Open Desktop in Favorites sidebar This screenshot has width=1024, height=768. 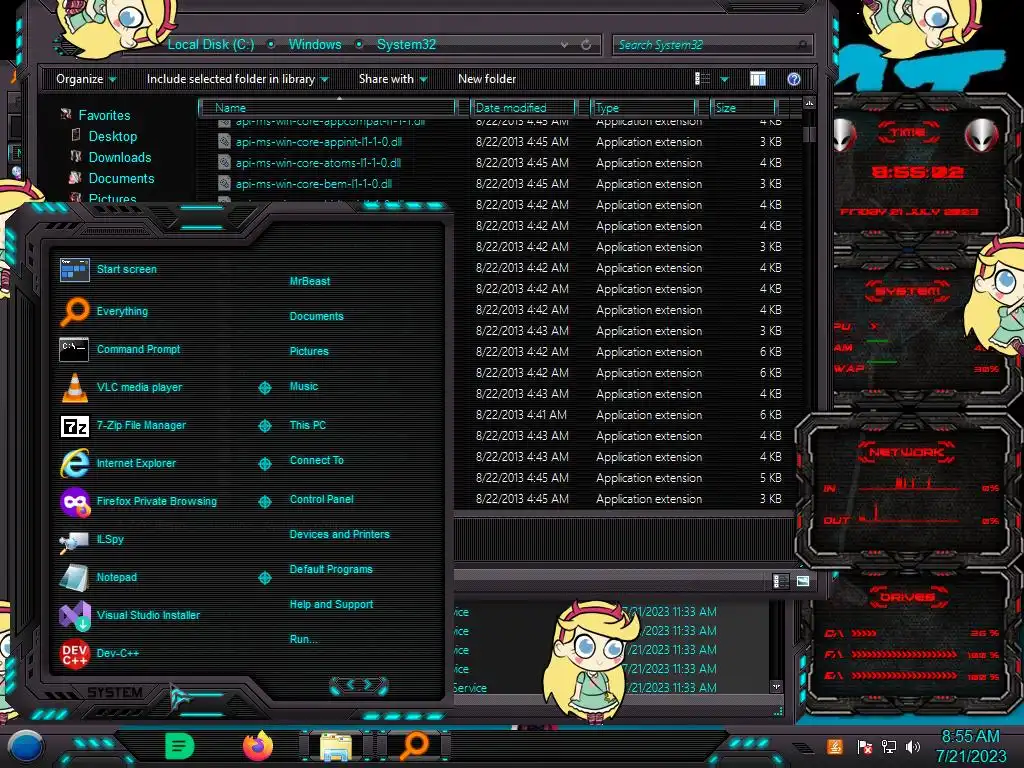tap(112, 136)
